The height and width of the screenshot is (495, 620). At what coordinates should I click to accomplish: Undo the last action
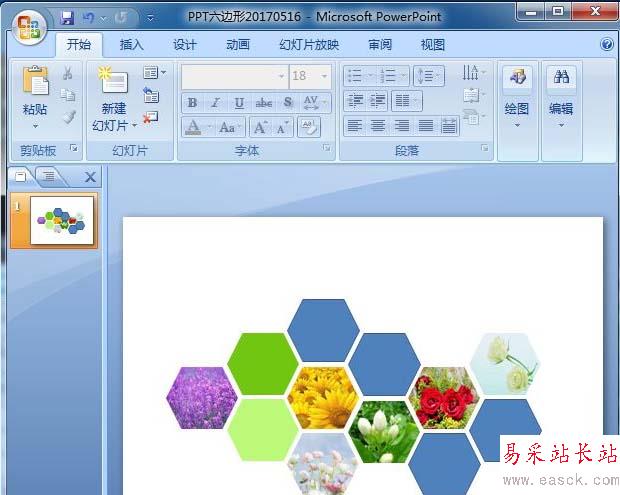(x=89, y=18)
